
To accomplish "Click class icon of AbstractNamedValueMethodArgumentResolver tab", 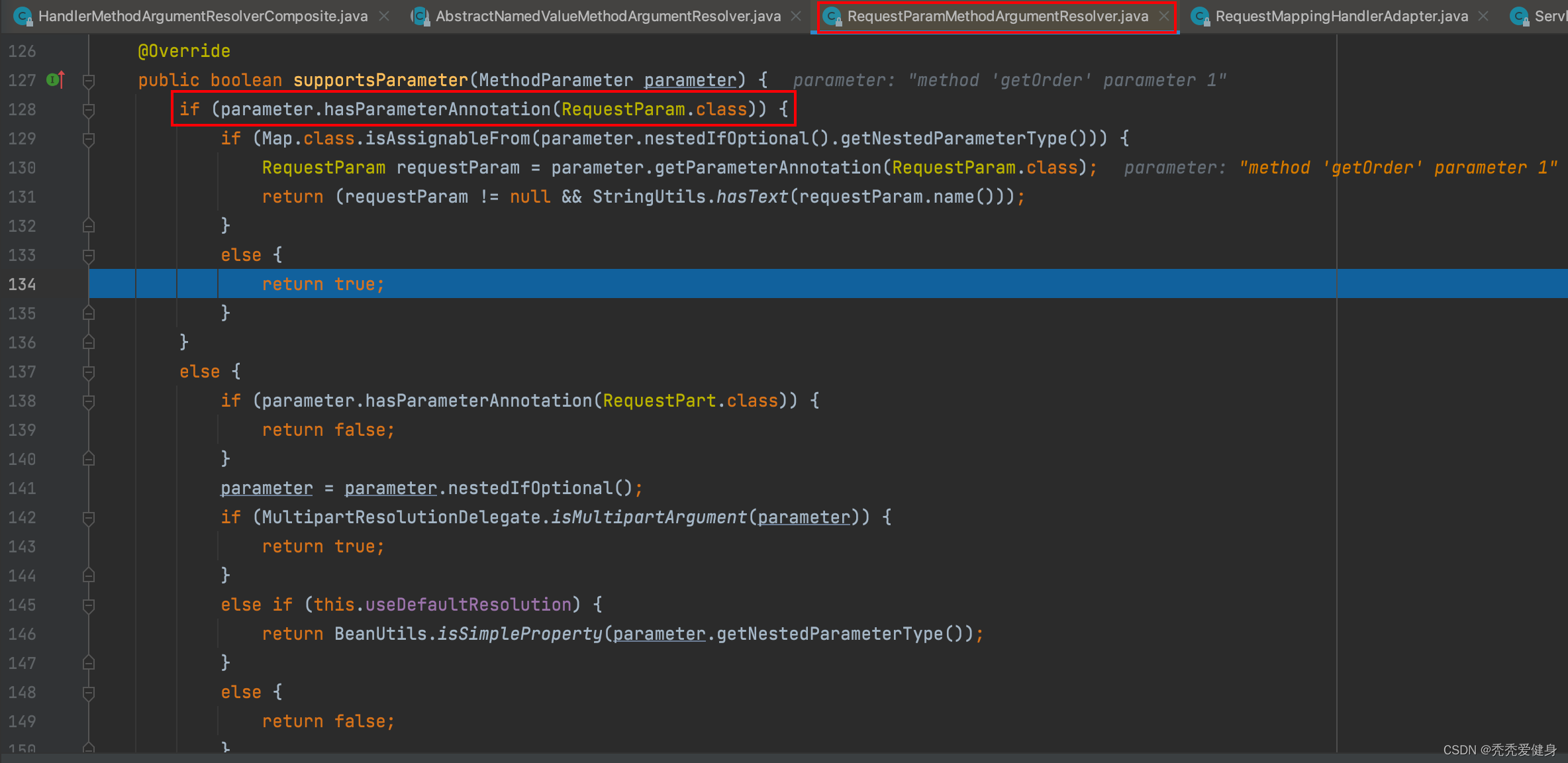I will (420, 17).
